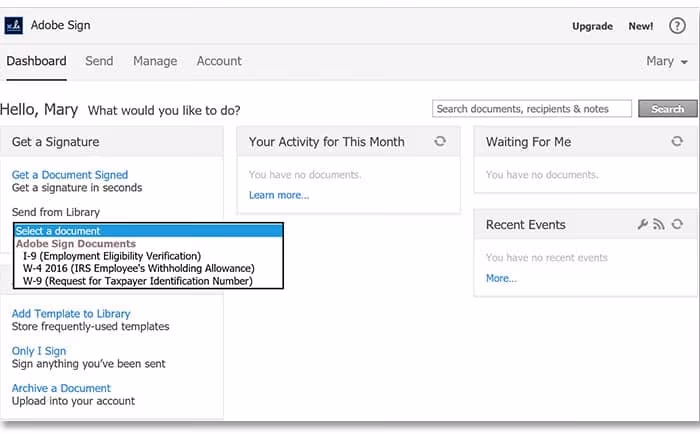Refresh Your Activity for This Month panel

pos(440,142)
